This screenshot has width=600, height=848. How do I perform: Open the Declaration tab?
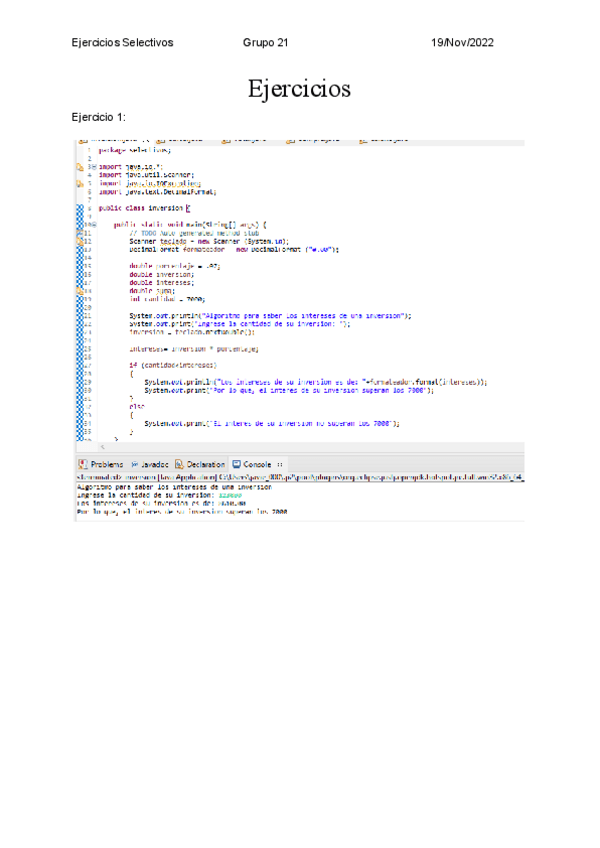(205, 464)
